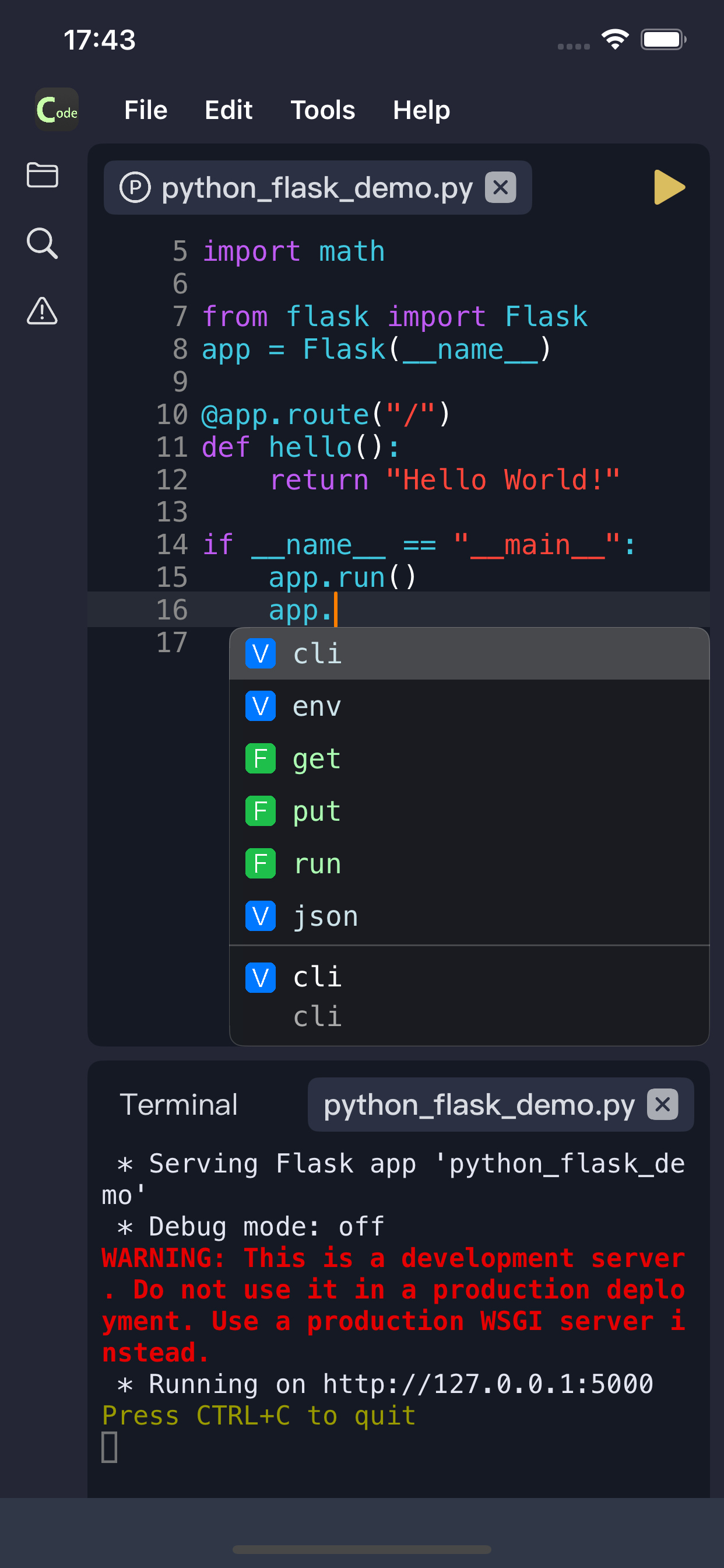Open the search magnifier in sidebar
This screenshot has height=1568, width=724.
pyautogui.click(x=42, y=243)
